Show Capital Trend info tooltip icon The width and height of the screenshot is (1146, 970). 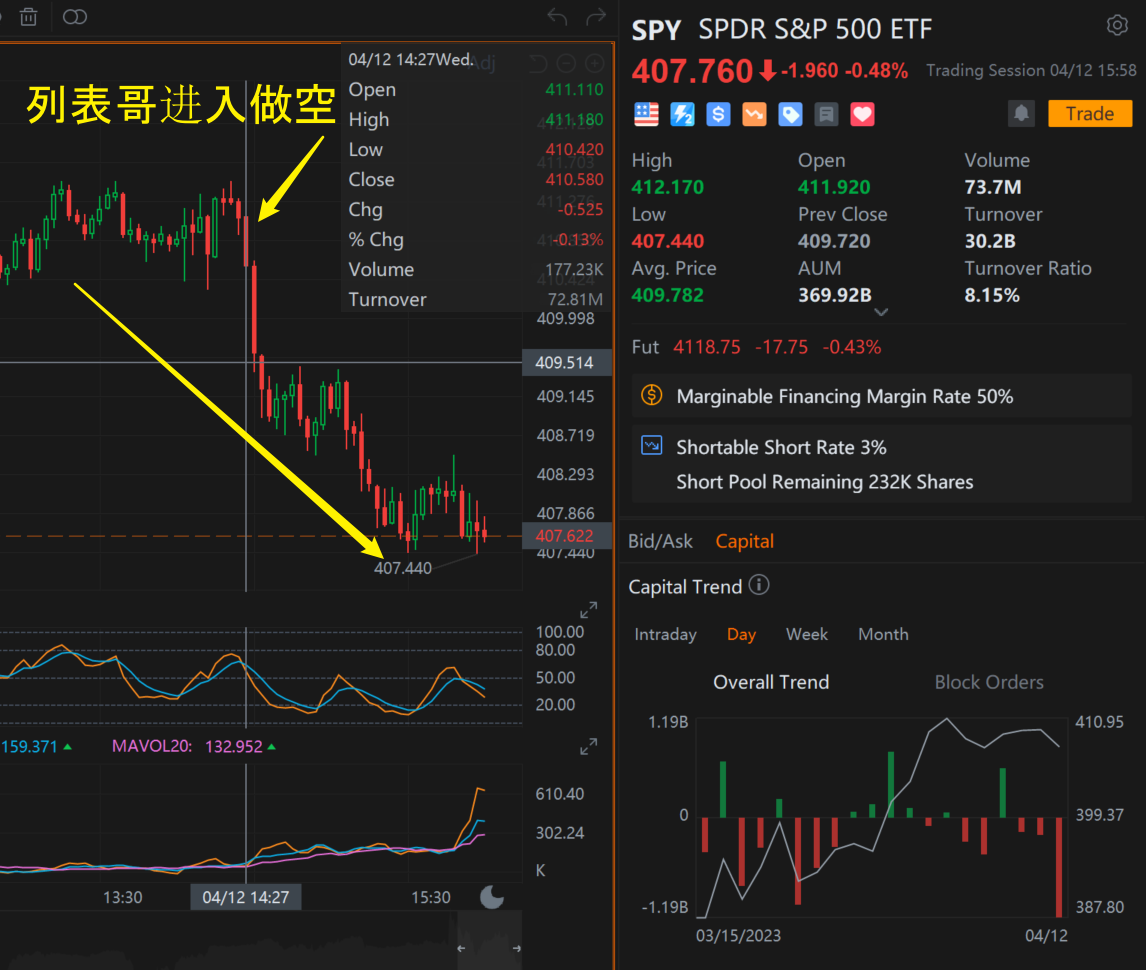coord(759,586)
